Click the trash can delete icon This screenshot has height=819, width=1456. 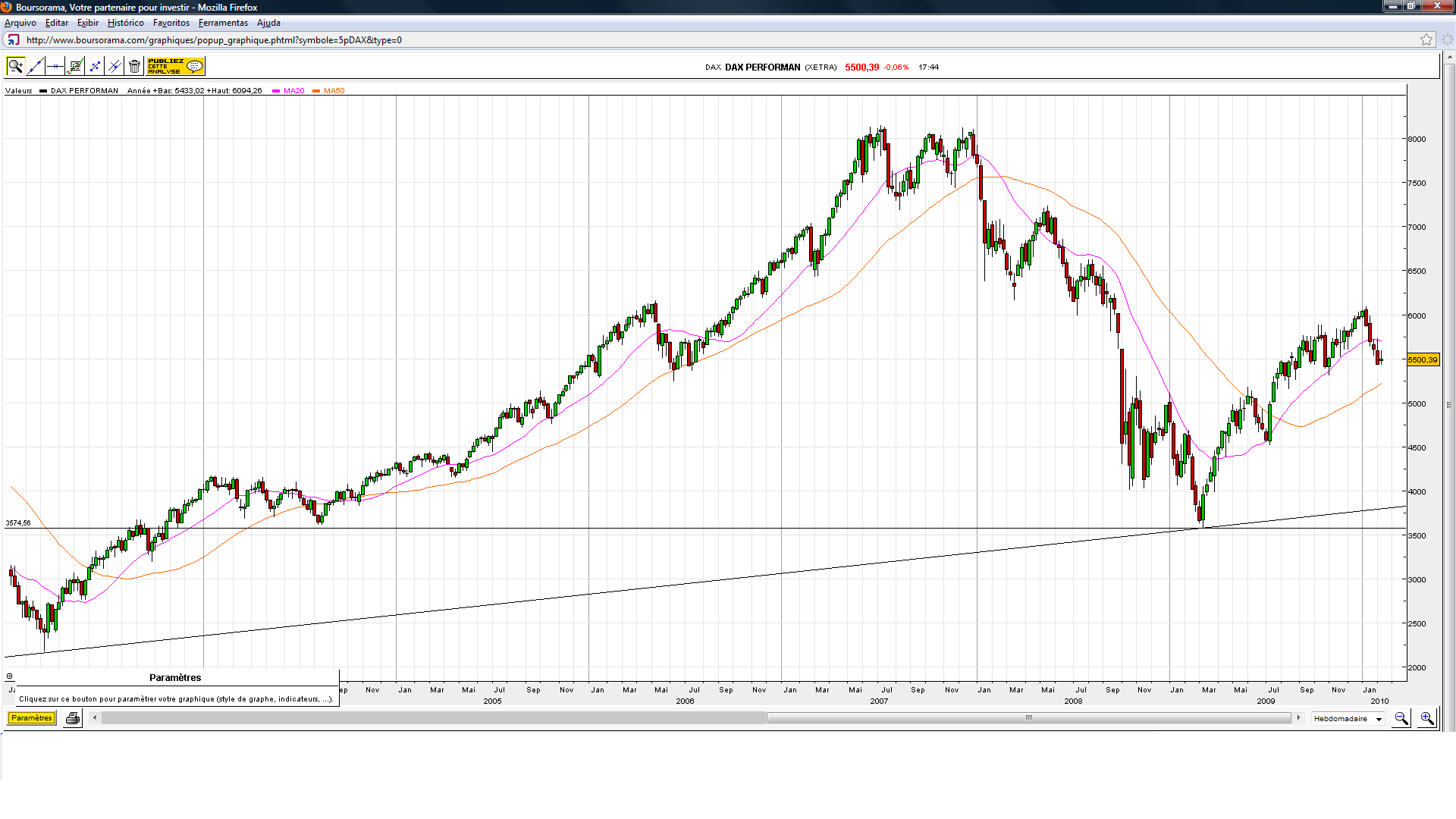[x=134, y=67]
